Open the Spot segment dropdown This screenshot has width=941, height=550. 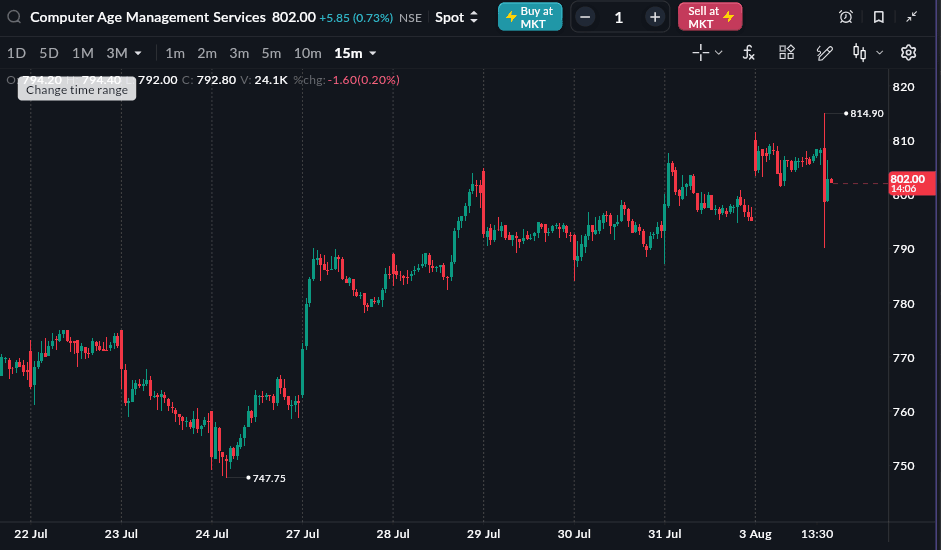[457, 17]
